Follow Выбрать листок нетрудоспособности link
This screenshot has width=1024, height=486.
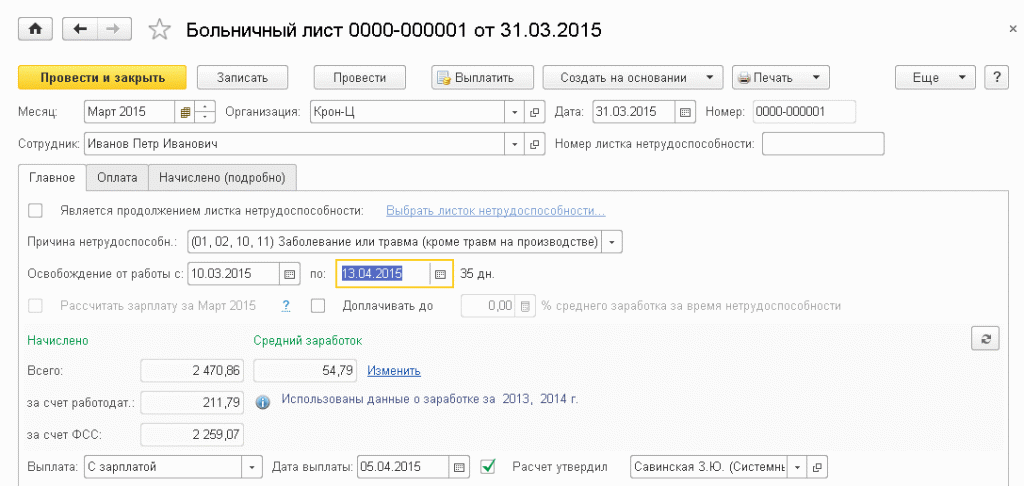pyautogui.click(x=496, y=211)
